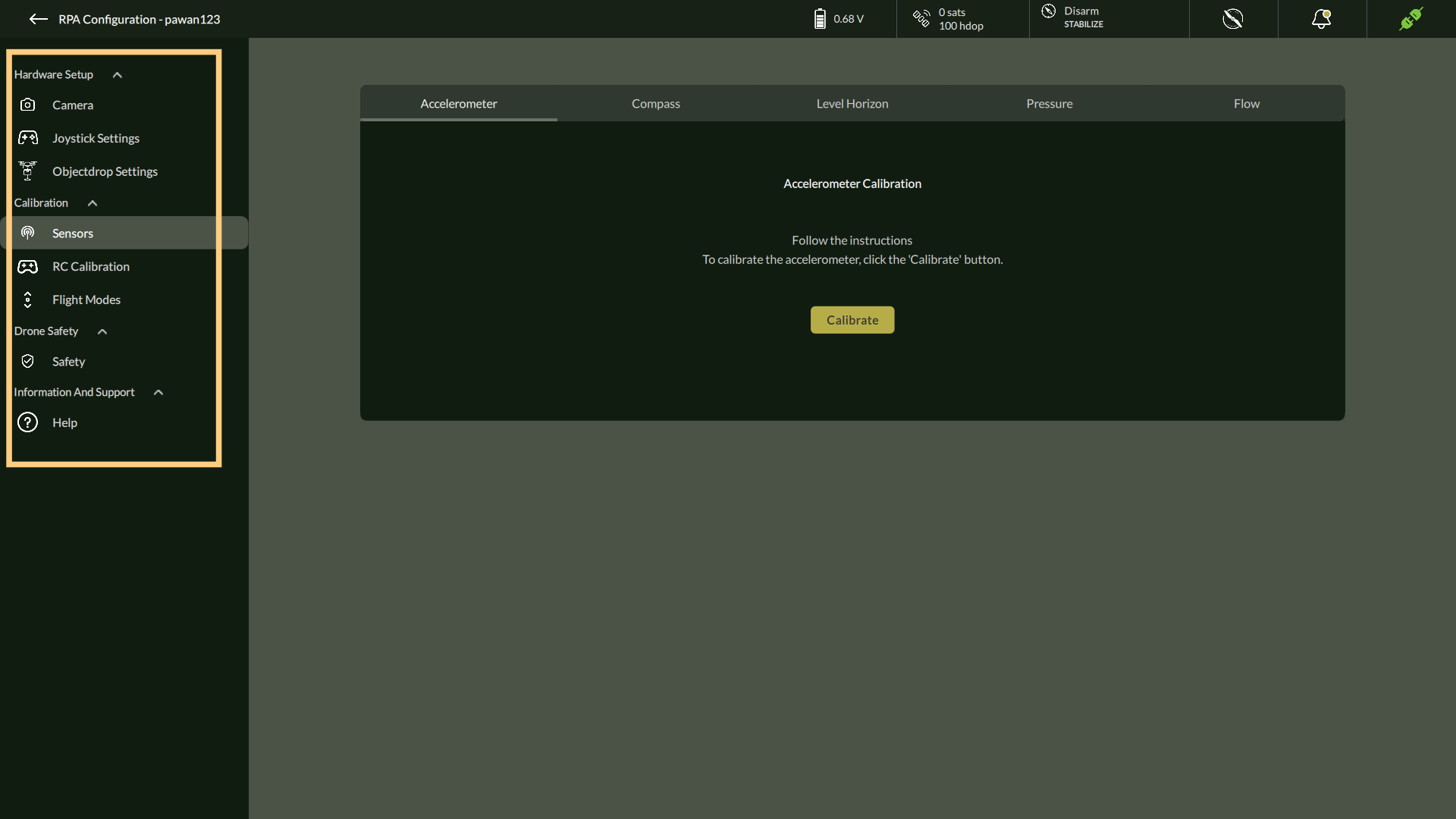
Task: Switch to the Compass tab
Action: tap(656, 104)
